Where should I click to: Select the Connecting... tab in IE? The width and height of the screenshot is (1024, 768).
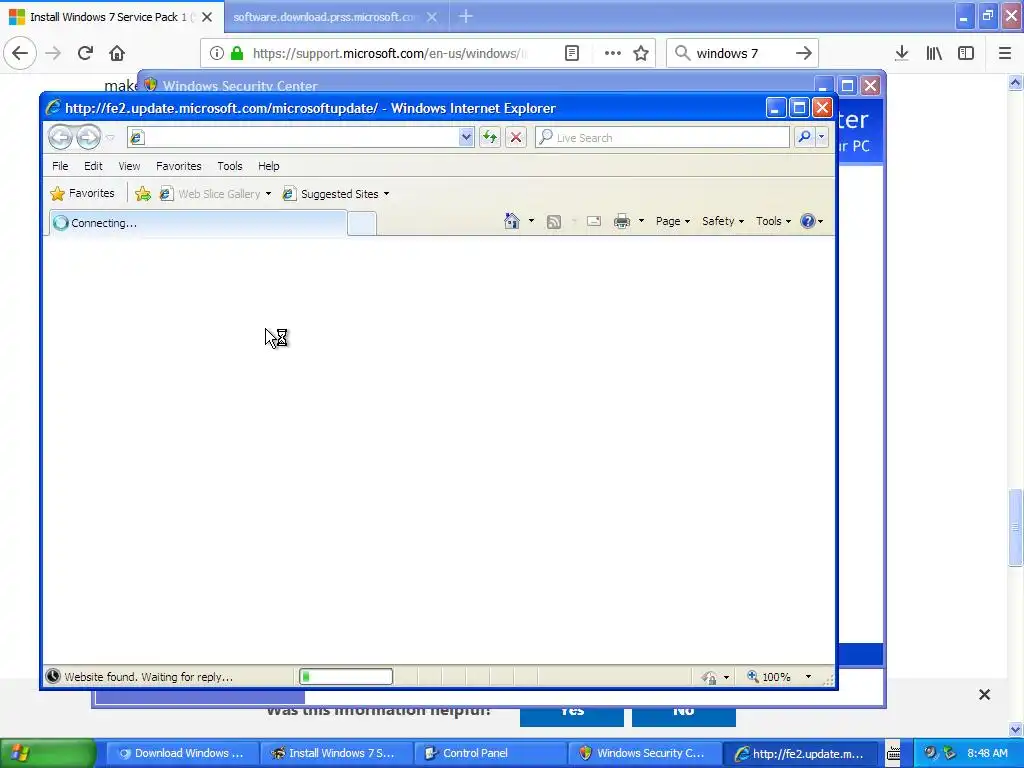click(198, 223)
